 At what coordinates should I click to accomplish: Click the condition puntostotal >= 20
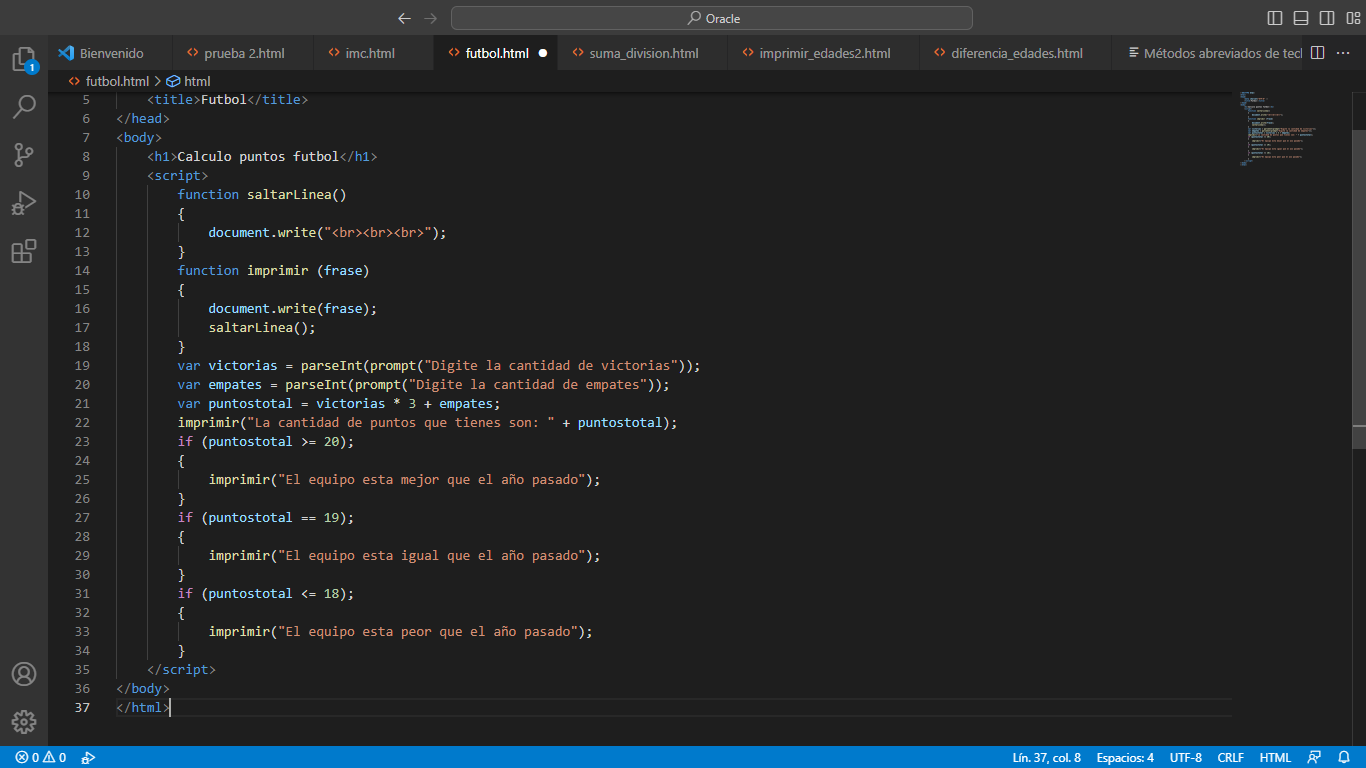click(x=274, y=441)
